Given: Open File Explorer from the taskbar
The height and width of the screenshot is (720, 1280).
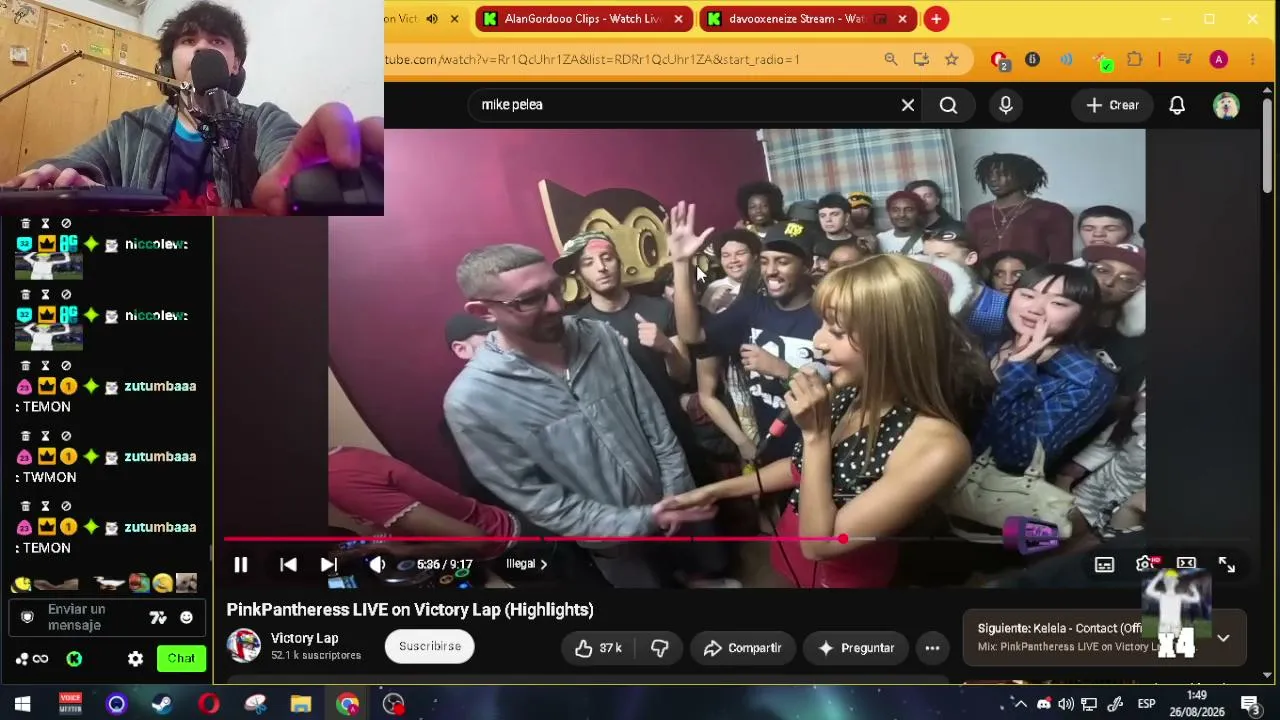Looking at the screenshot, I should [x=301, y=704].
